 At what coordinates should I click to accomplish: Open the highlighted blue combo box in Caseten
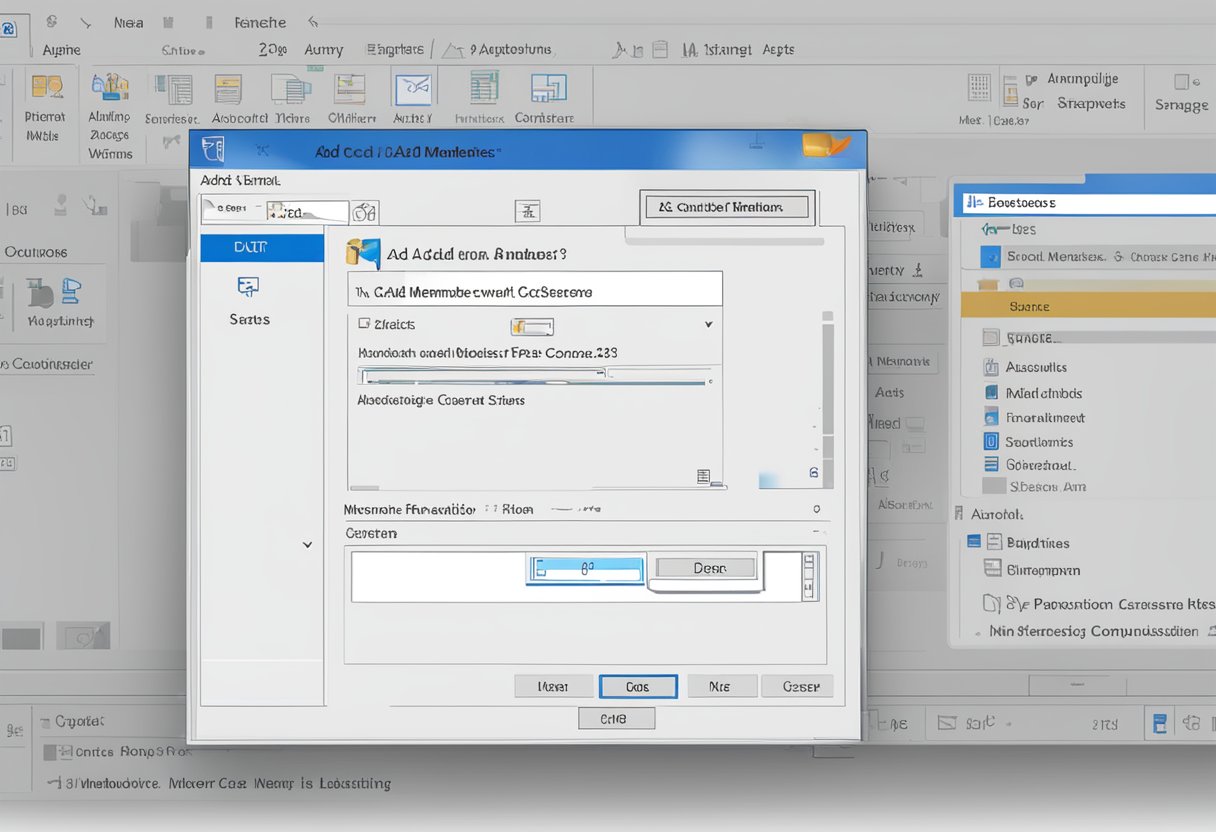pyautogui.click(x=585, y=569)
